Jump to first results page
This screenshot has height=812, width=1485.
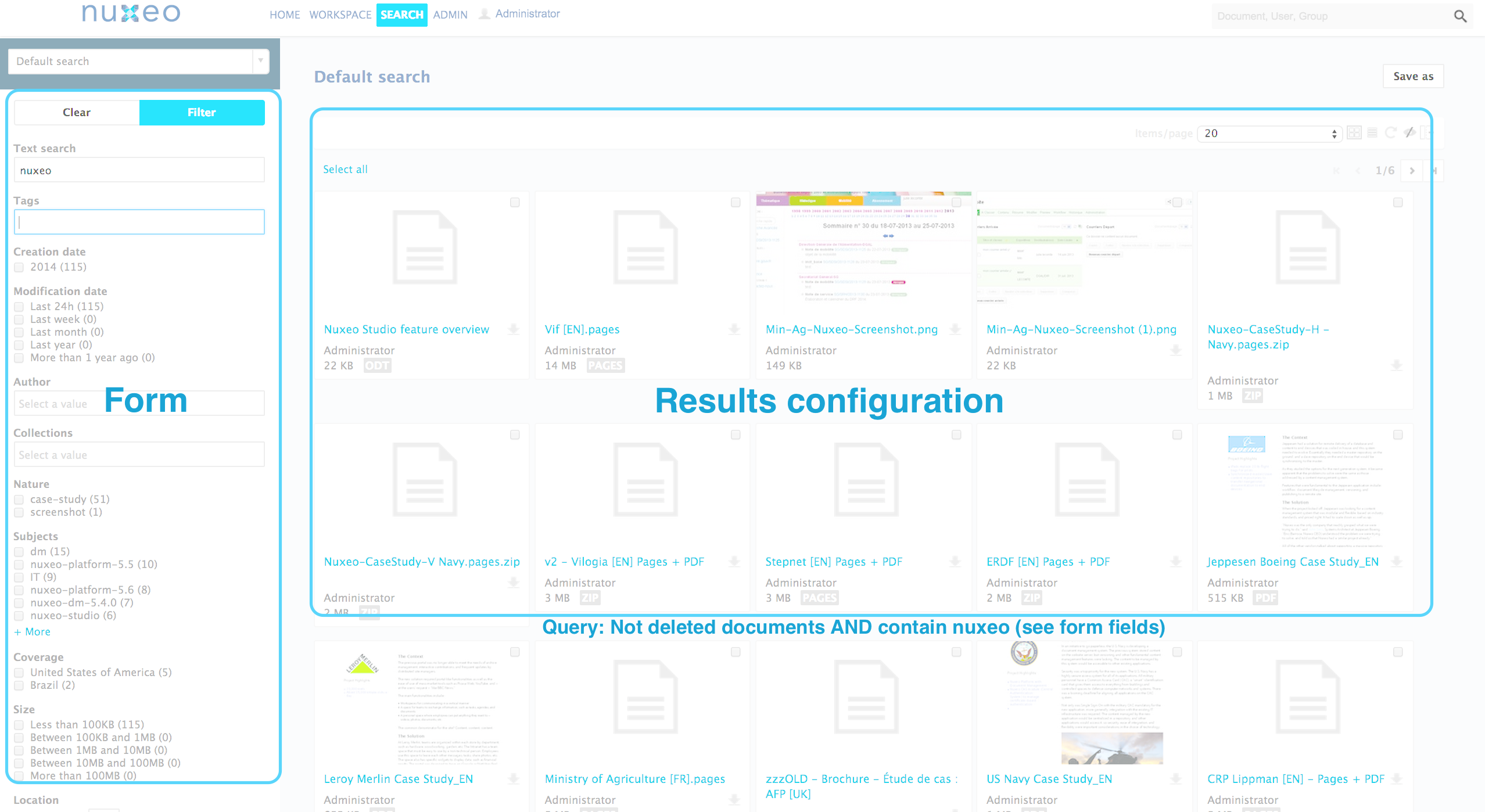1336,170
